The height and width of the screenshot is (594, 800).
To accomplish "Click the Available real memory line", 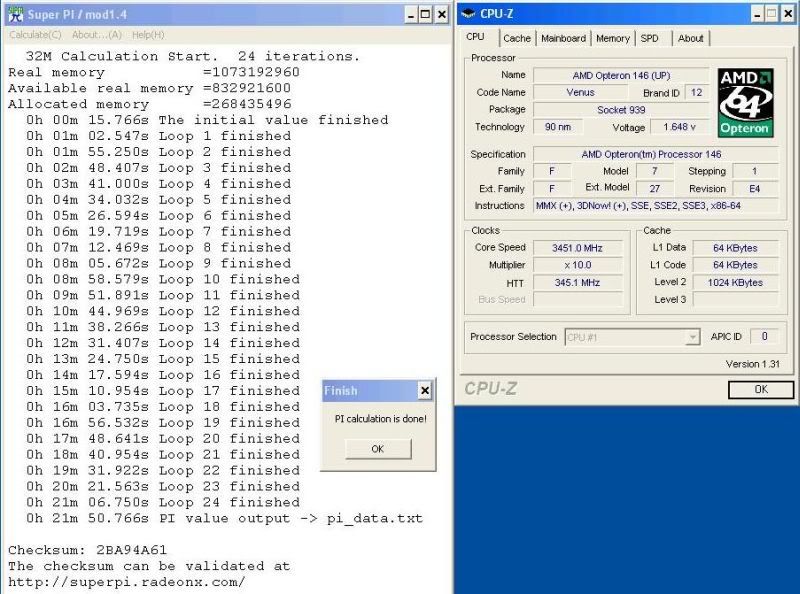I will pos(149,88).
